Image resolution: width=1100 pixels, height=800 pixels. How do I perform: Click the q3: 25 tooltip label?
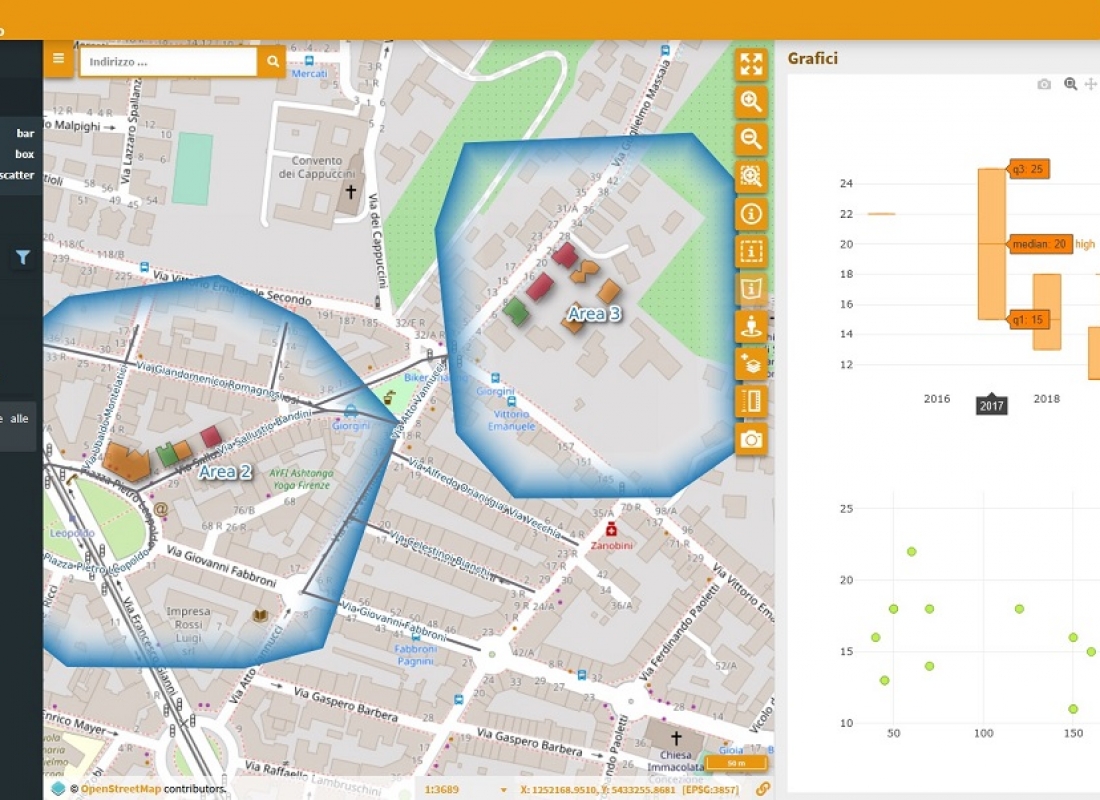point(1028,169)
